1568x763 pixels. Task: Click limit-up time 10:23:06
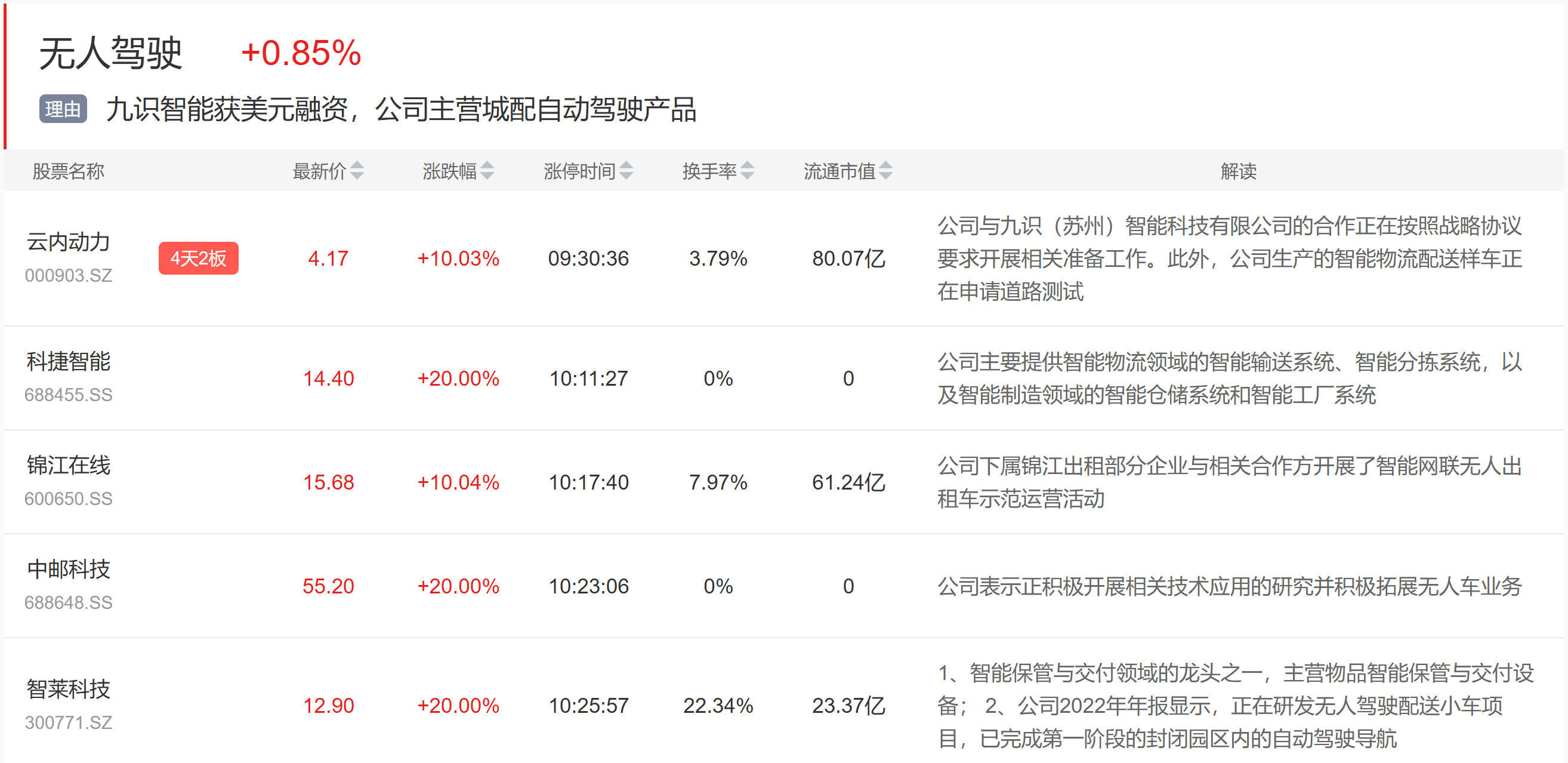click(588, 586)
